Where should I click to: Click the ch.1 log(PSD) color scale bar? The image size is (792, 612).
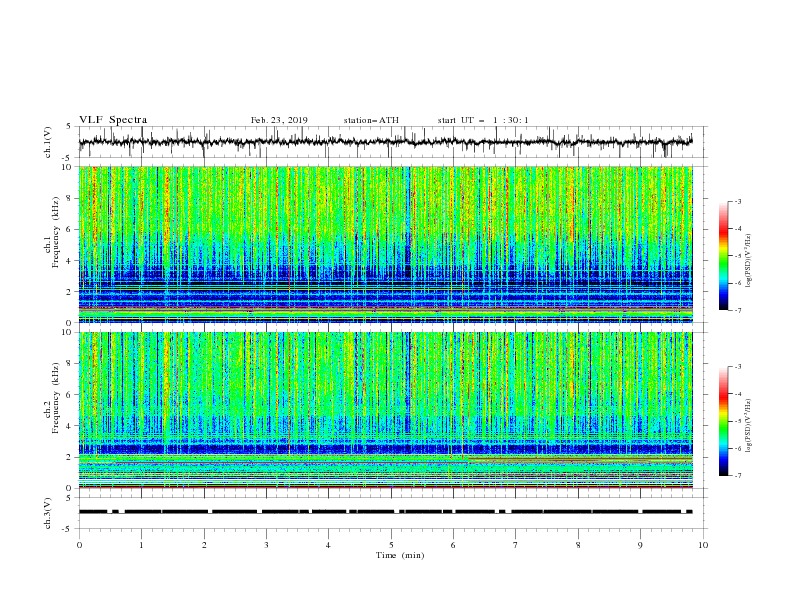(x=723, y=256)
